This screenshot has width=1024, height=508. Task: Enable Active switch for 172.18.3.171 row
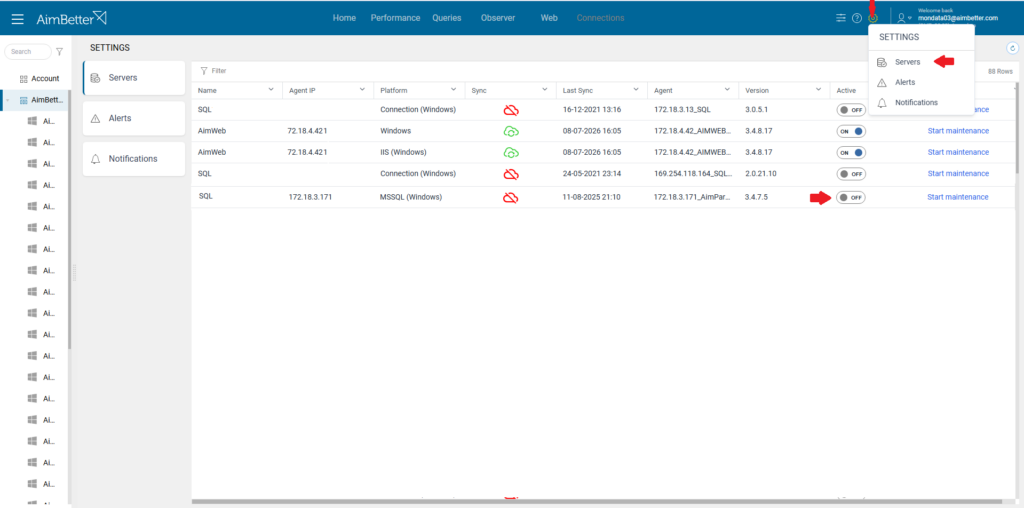[x=851, y=197]
